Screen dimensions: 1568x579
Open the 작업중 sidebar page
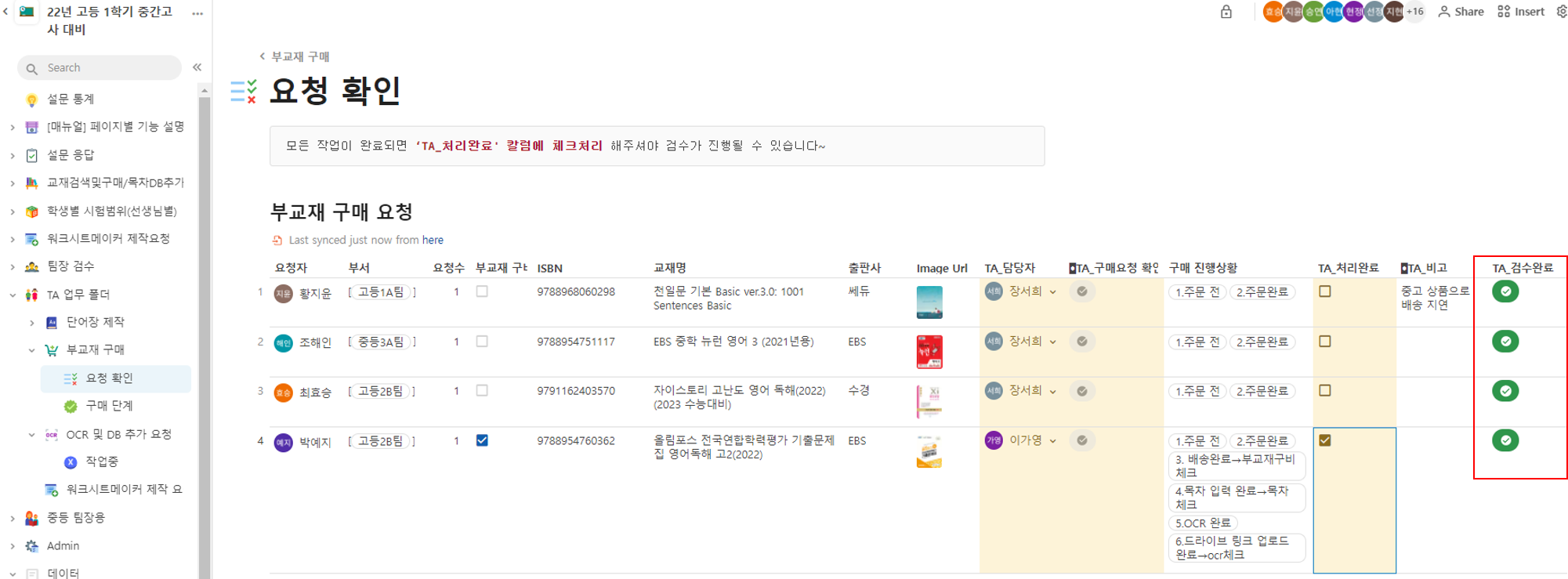click(102, 461)
